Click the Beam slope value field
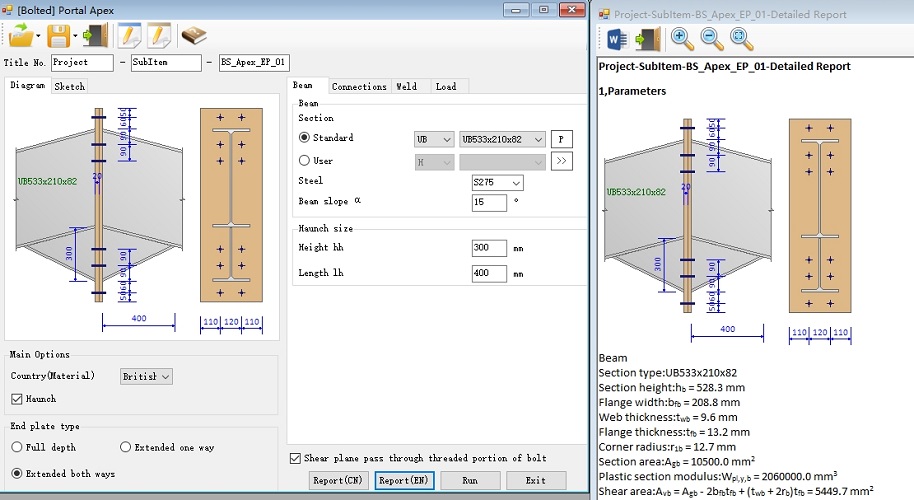This screenshot has width=914, height=500. [489, 202]
